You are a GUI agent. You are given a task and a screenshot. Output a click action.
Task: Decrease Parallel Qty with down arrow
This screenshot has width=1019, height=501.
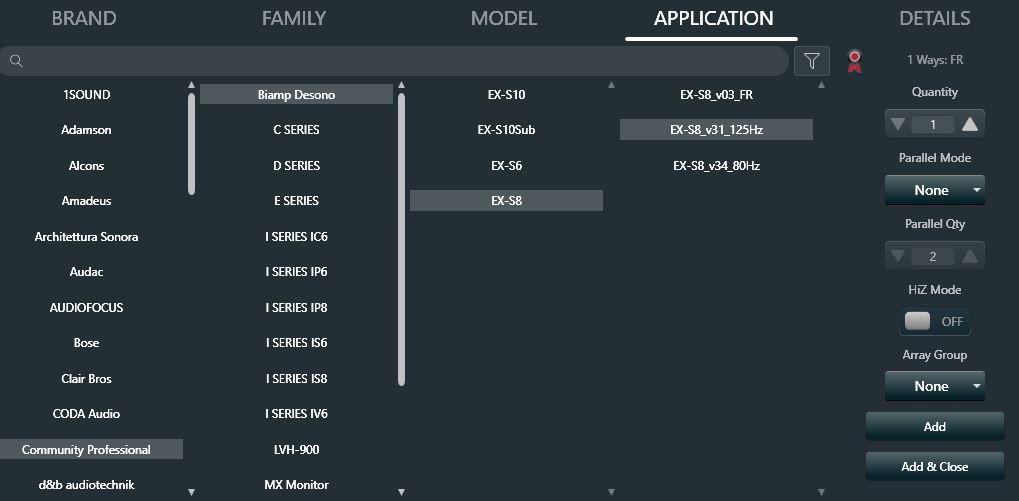click(898, 256)
